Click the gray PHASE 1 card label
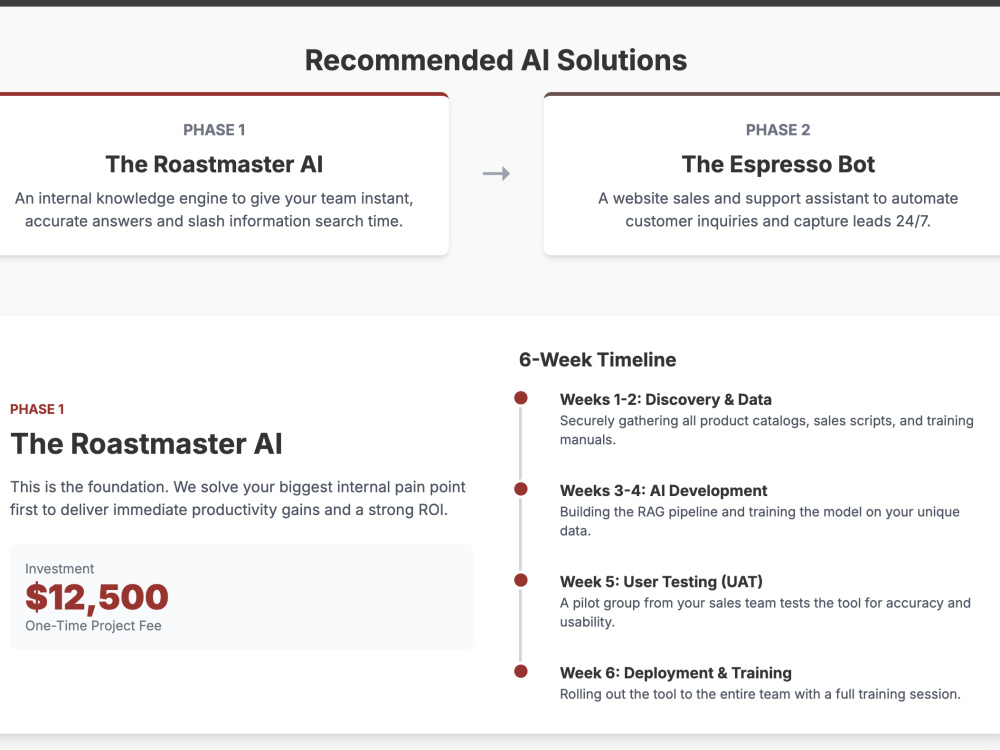 pyautogui.click(x=214, y=130)
